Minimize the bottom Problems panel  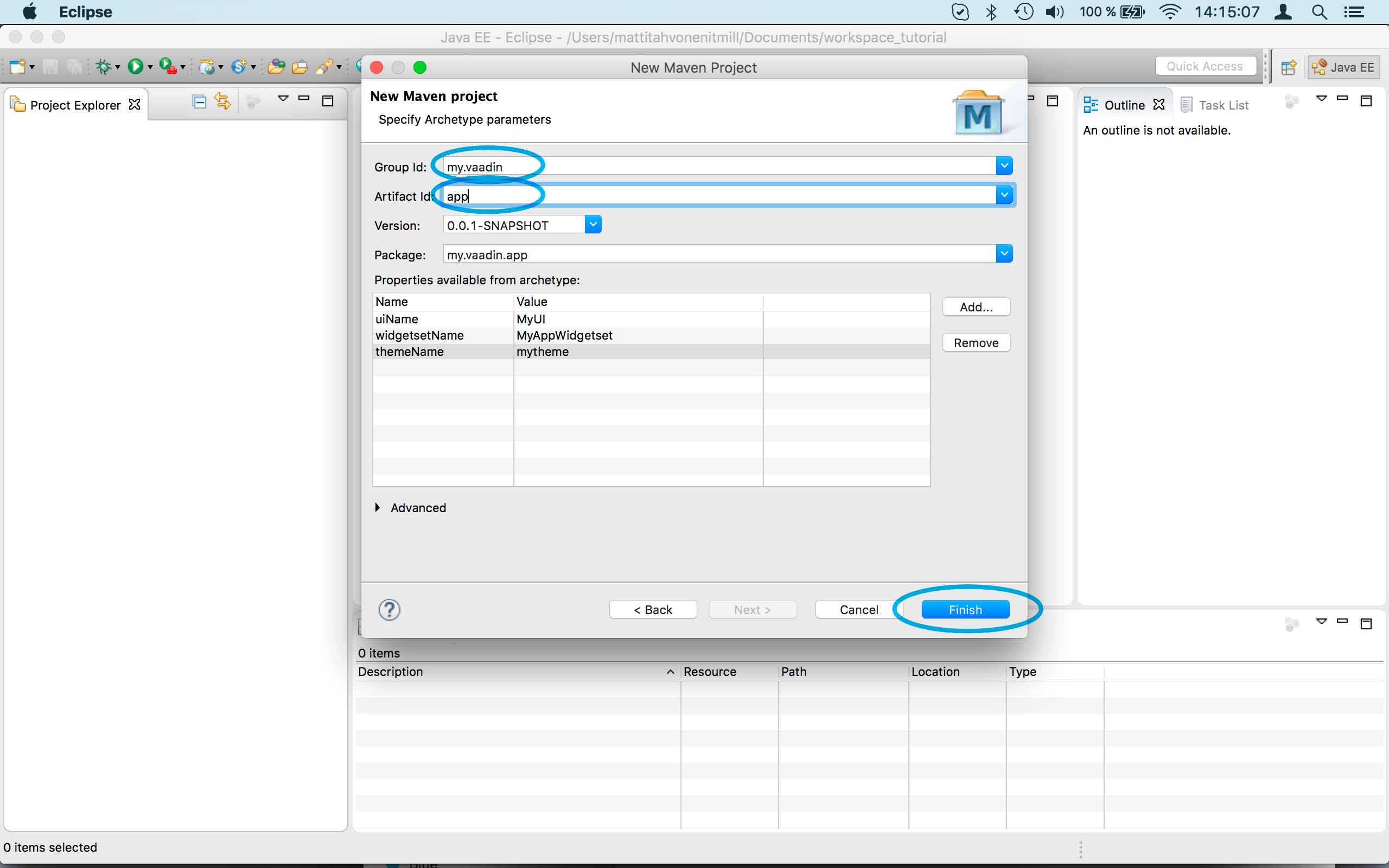coord(1342,622)
